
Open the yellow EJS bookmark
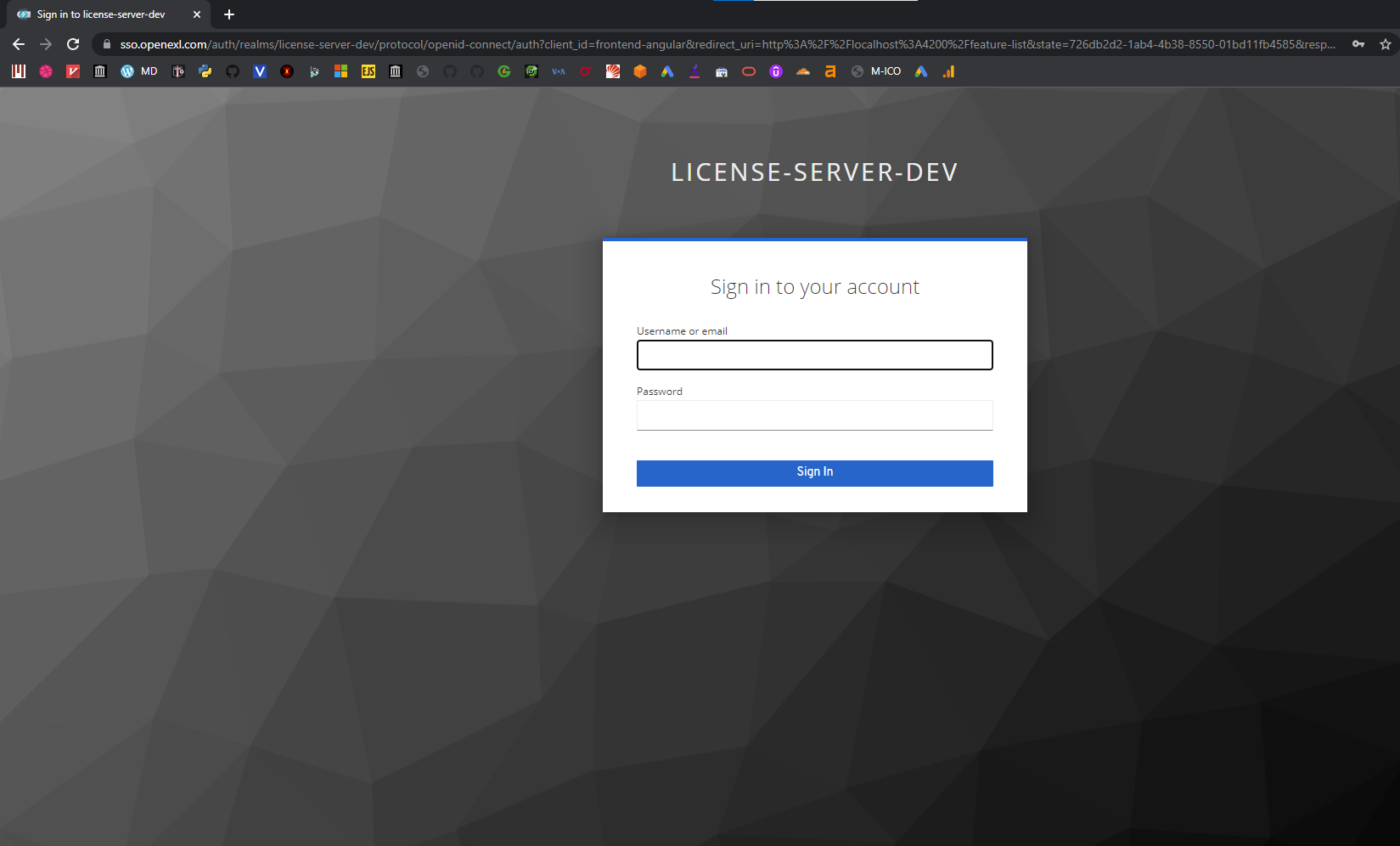(x=368, y=71)
